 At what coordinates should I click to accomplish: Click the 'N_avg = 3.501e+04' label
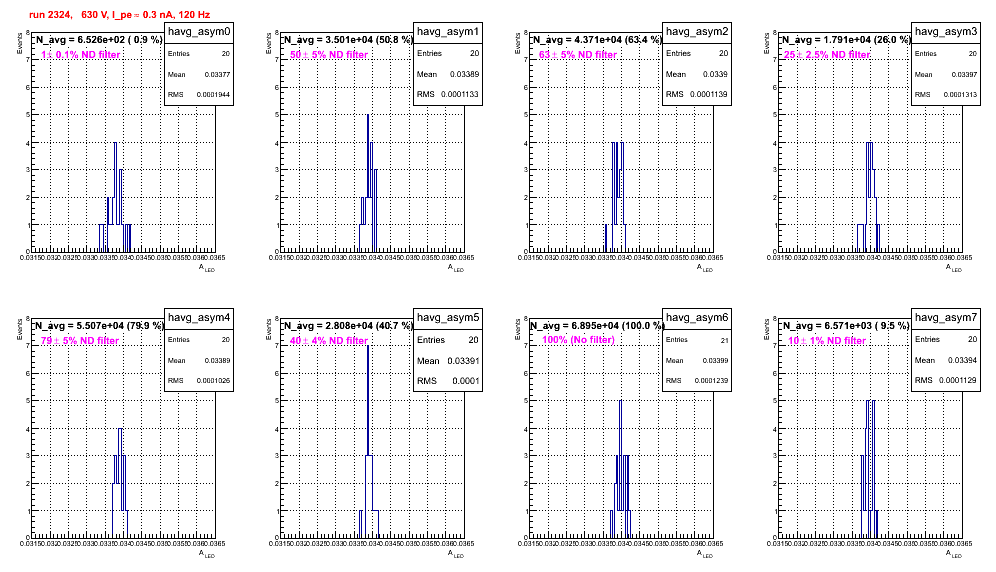[347, 39]
